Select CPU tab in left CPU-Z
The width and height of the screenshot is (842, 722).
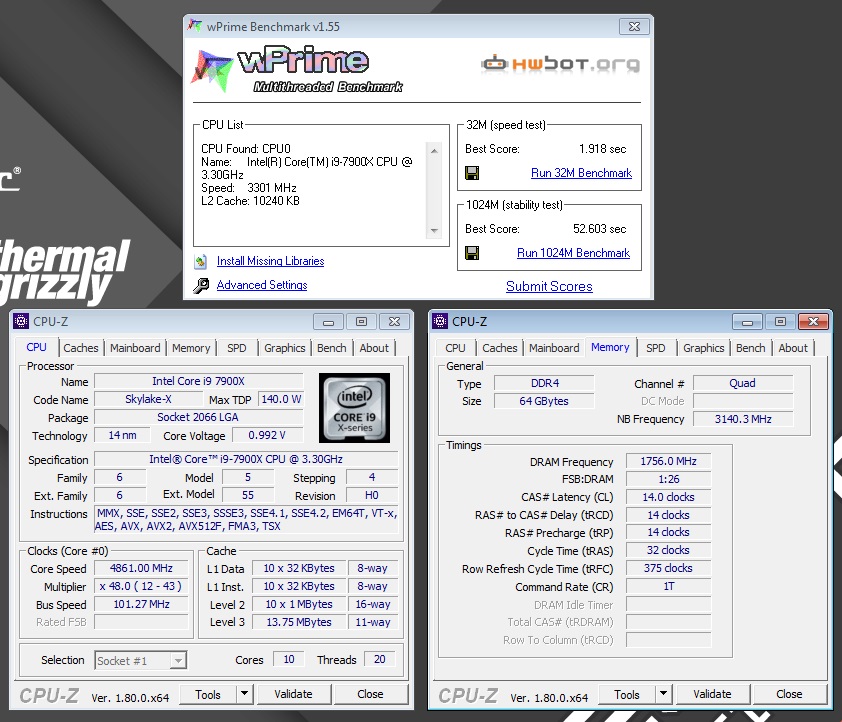click(x=36, y=347)
